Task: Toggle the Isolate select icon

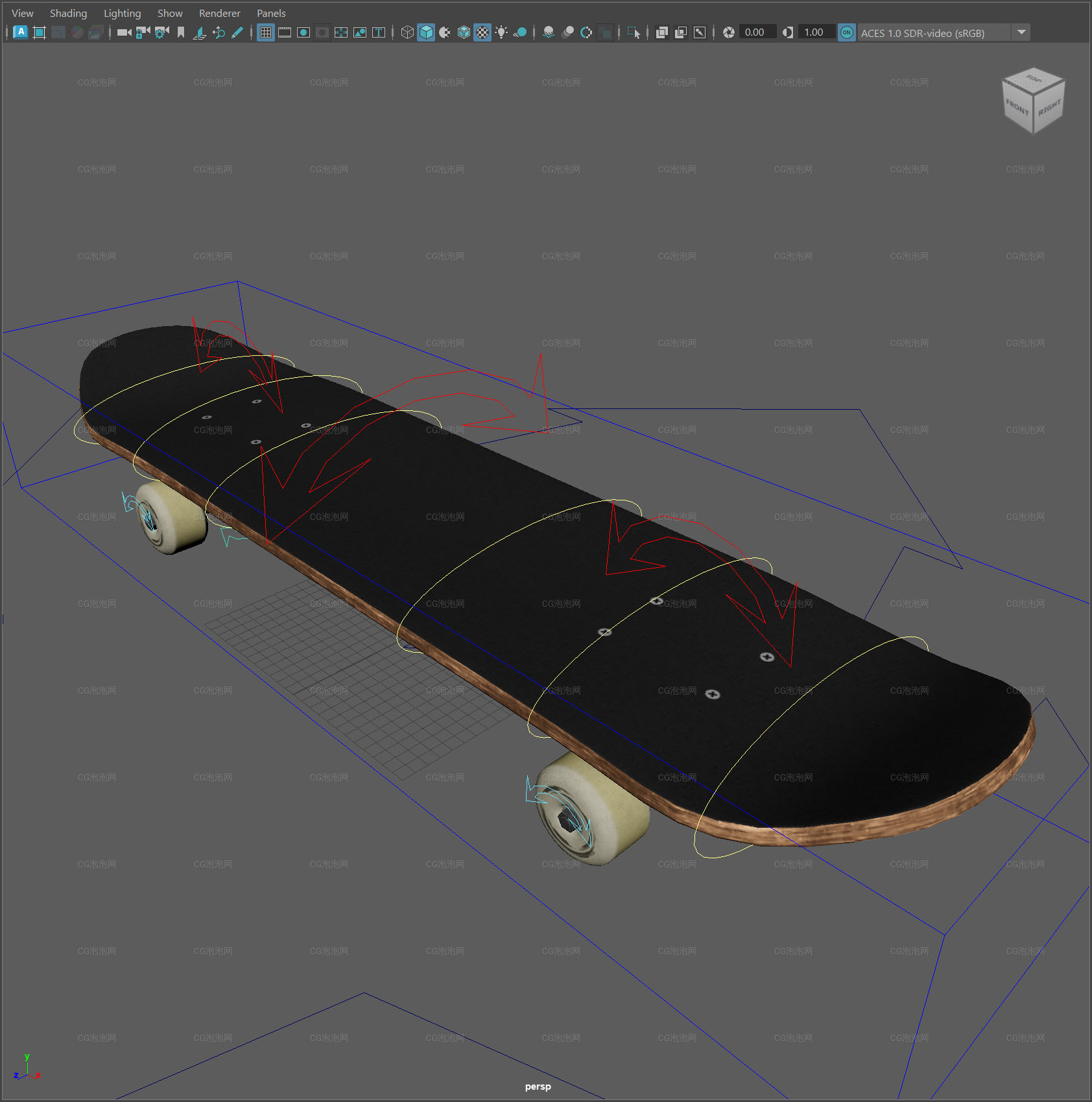Action: click(x=634, y=32)
